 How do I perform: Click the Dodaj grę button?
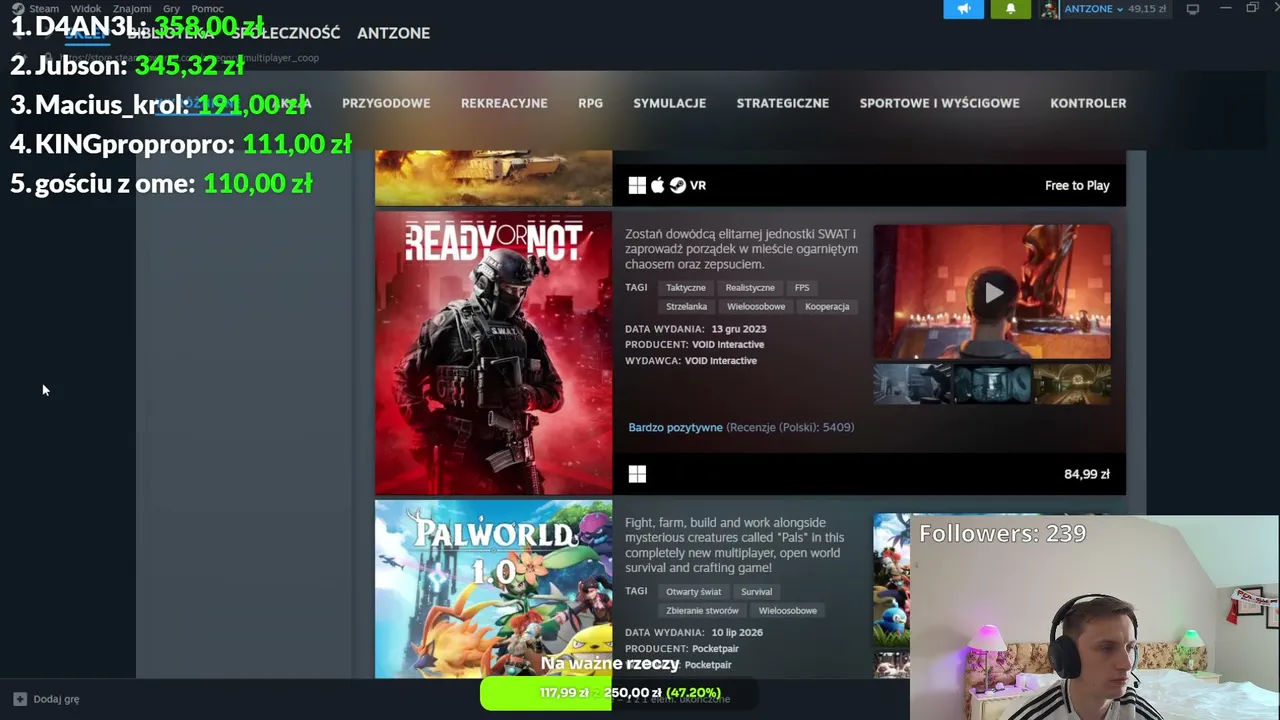tap(46, 699)
